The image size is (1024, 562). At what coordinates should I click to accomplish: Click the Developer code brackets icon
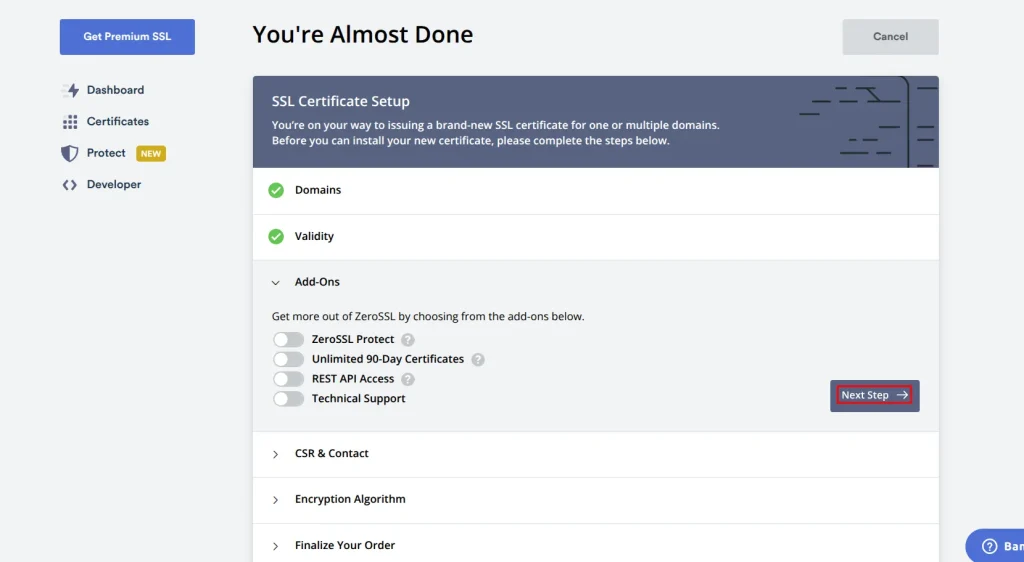pyautogui.click(x=70, y=185)
